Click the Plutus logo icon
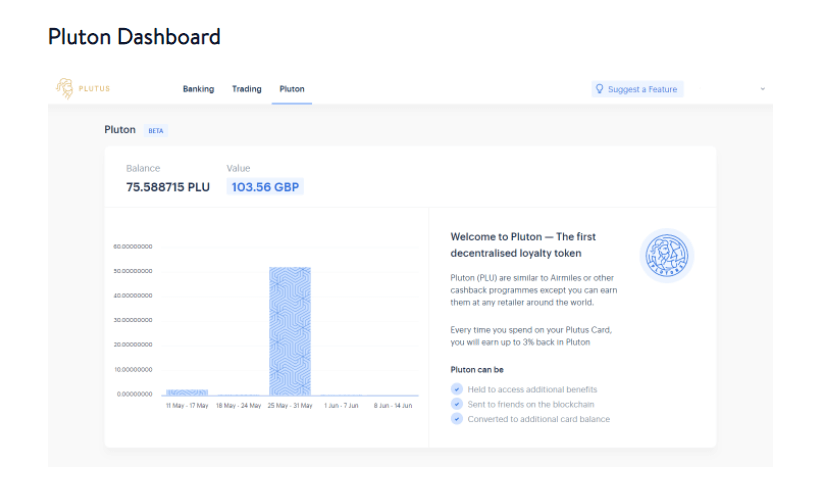 tap(65, 89)
